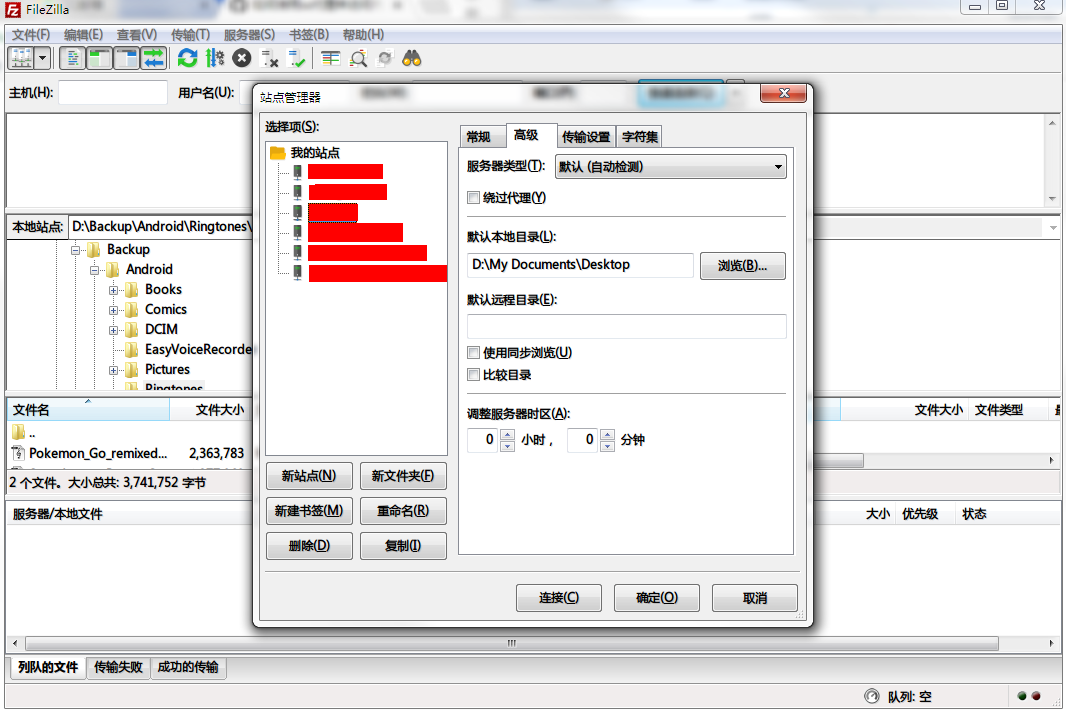The width and height of the screenshot is (1066, 710).
Task: Switch to 传输设置 tab
Action: [586, 137]
